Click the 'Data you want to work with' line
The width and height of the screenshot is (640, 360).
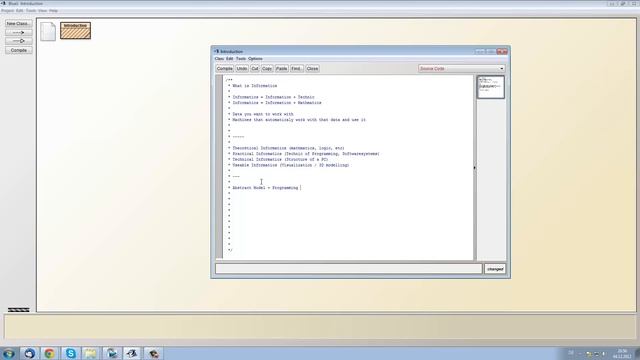click(x=263, y=114)
